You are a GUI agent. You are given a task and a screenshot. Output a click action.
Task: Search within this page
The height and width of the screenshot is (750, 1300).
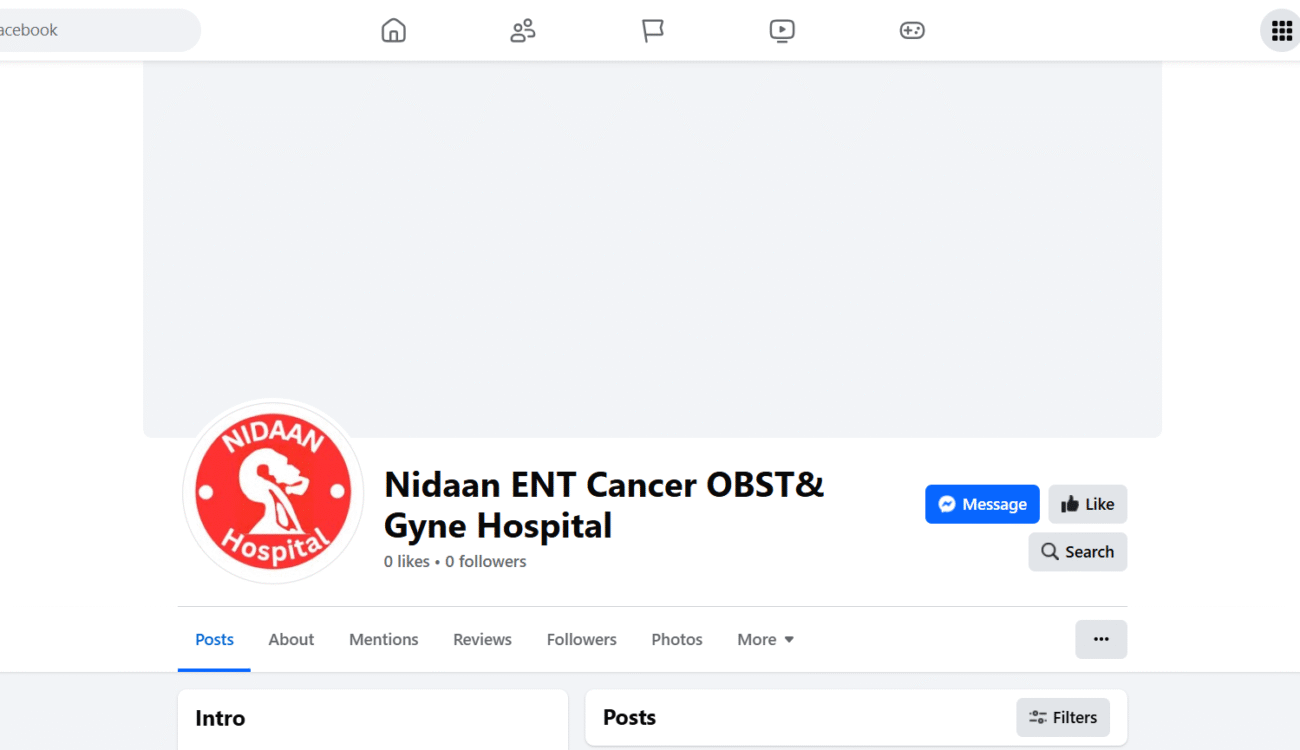point(1077,552)
